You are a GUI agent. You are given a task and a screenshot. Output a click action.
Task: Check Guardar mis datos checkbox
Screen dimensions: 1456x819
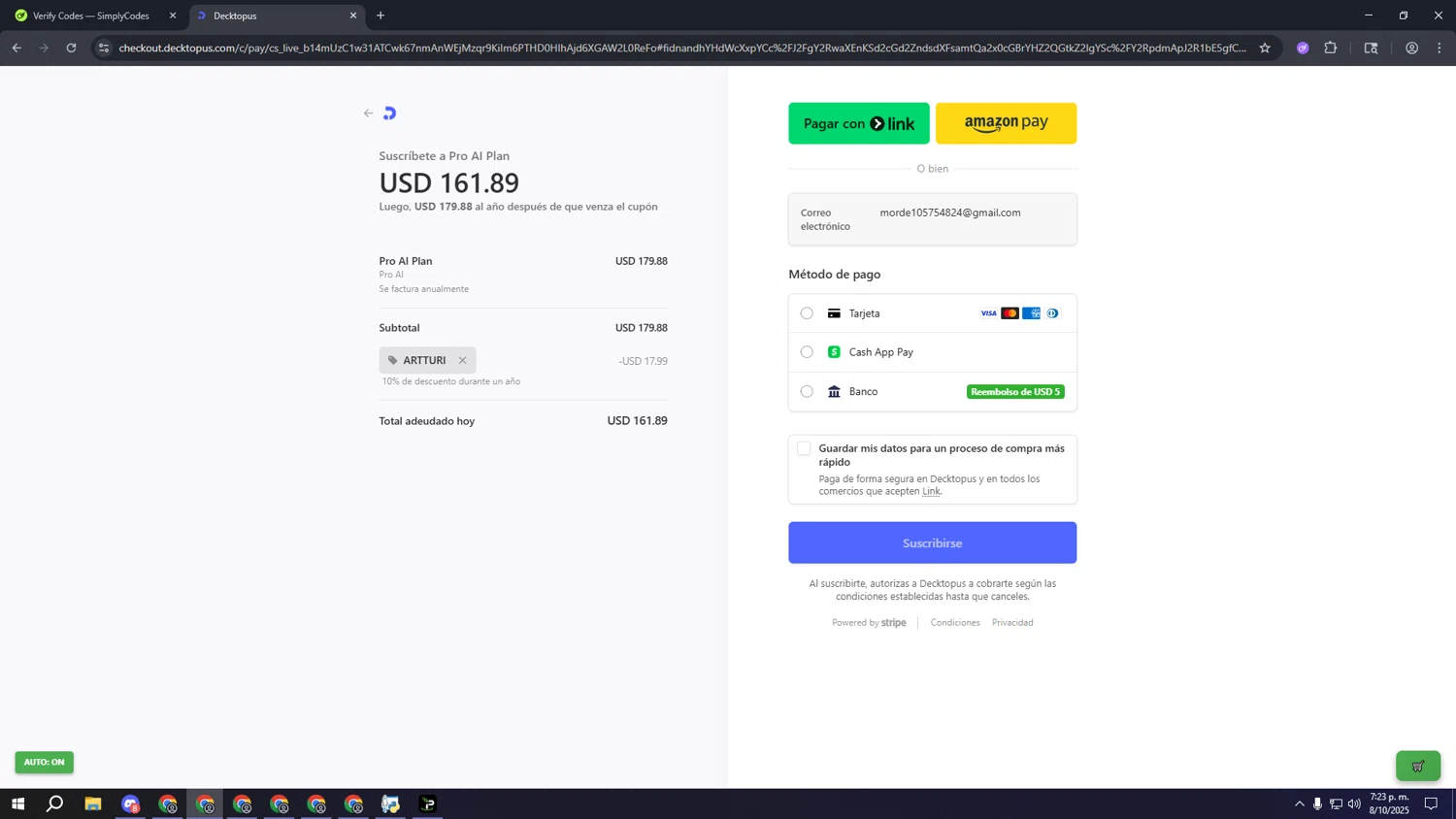point(804,448)
